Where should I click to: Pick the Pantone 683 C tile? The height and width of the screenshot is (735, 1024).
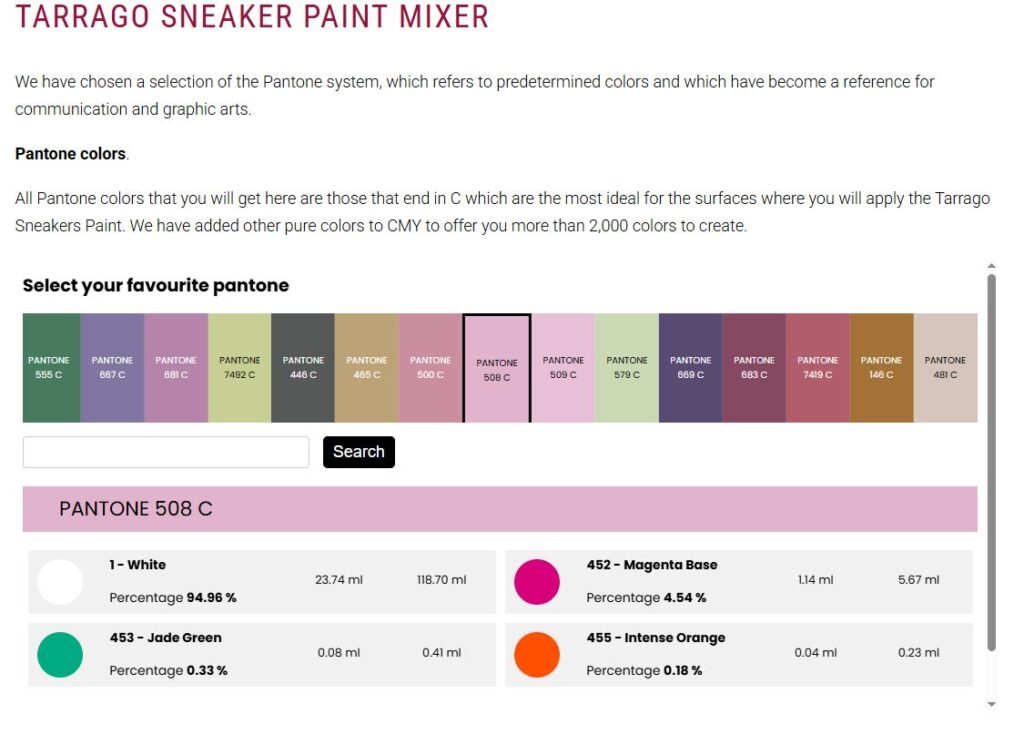click(754, 368)
